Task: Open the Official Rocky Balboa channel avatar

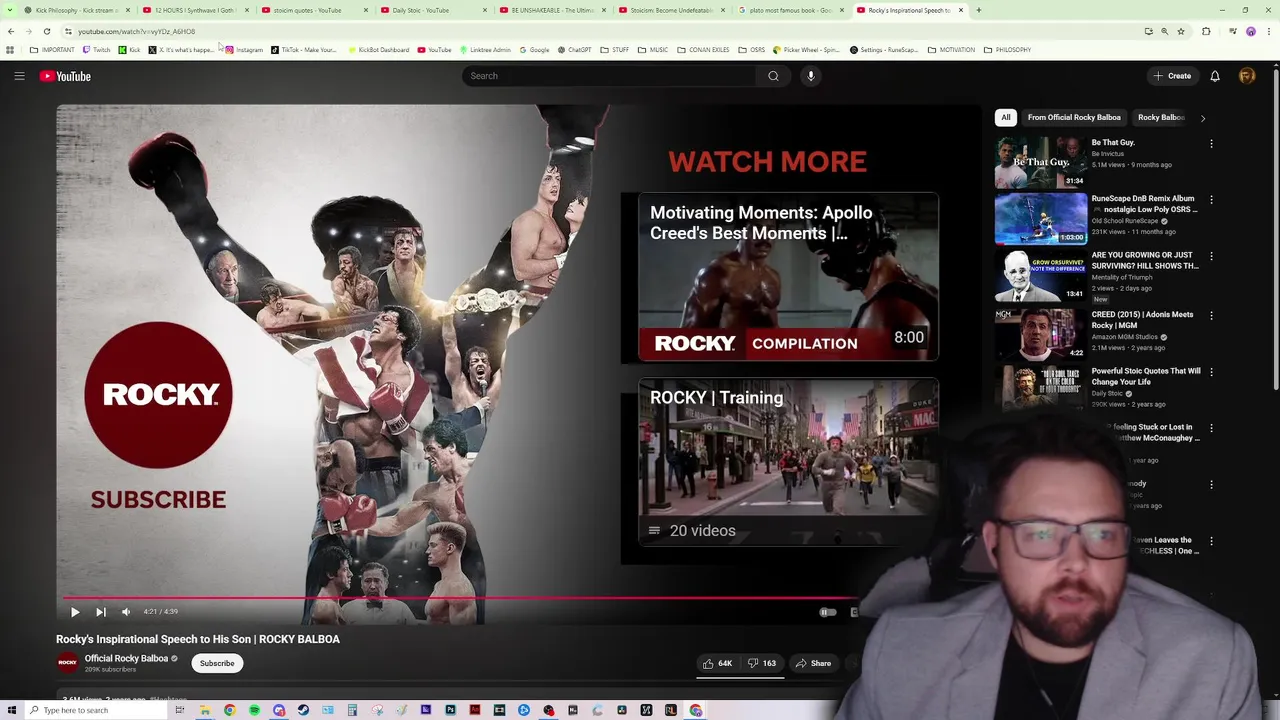Action: 67,662
